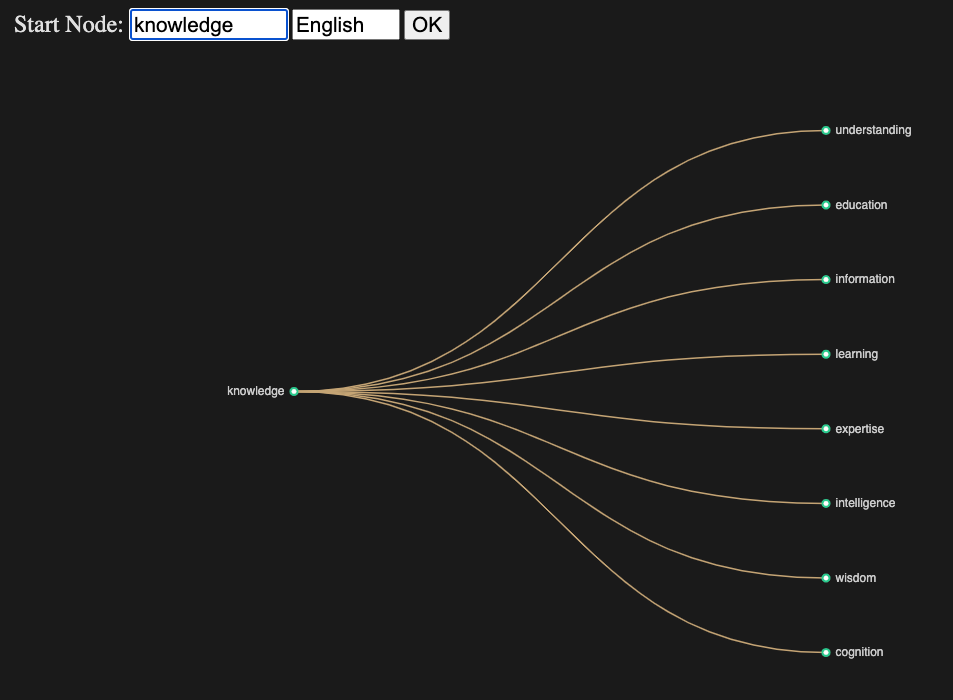
Task: Select the 'cognition' node label
Action: point(859,652)
